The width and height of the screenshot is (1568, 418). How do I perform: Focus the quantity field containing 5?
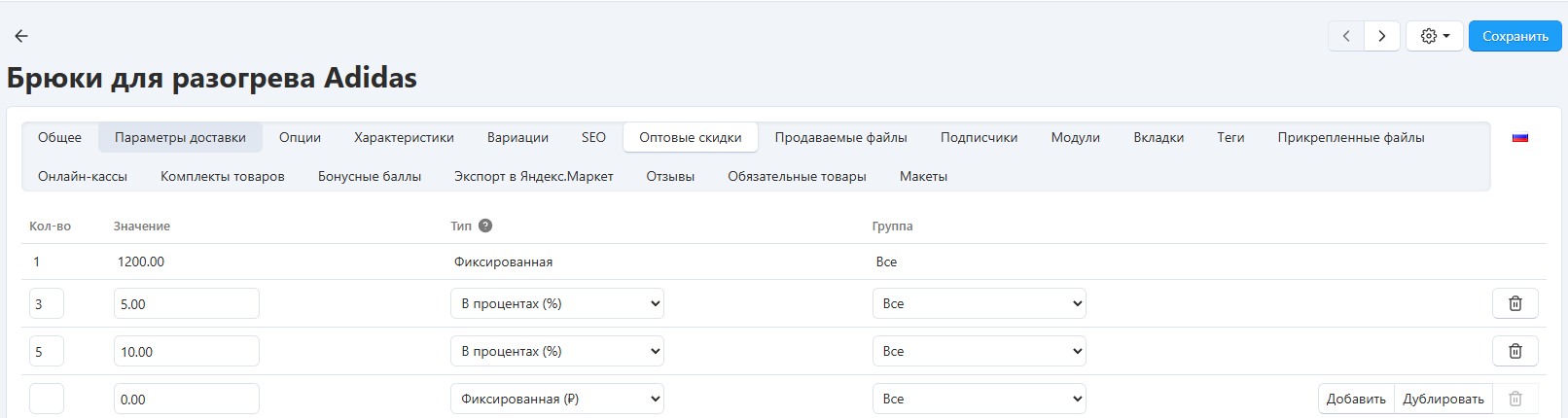47,351
